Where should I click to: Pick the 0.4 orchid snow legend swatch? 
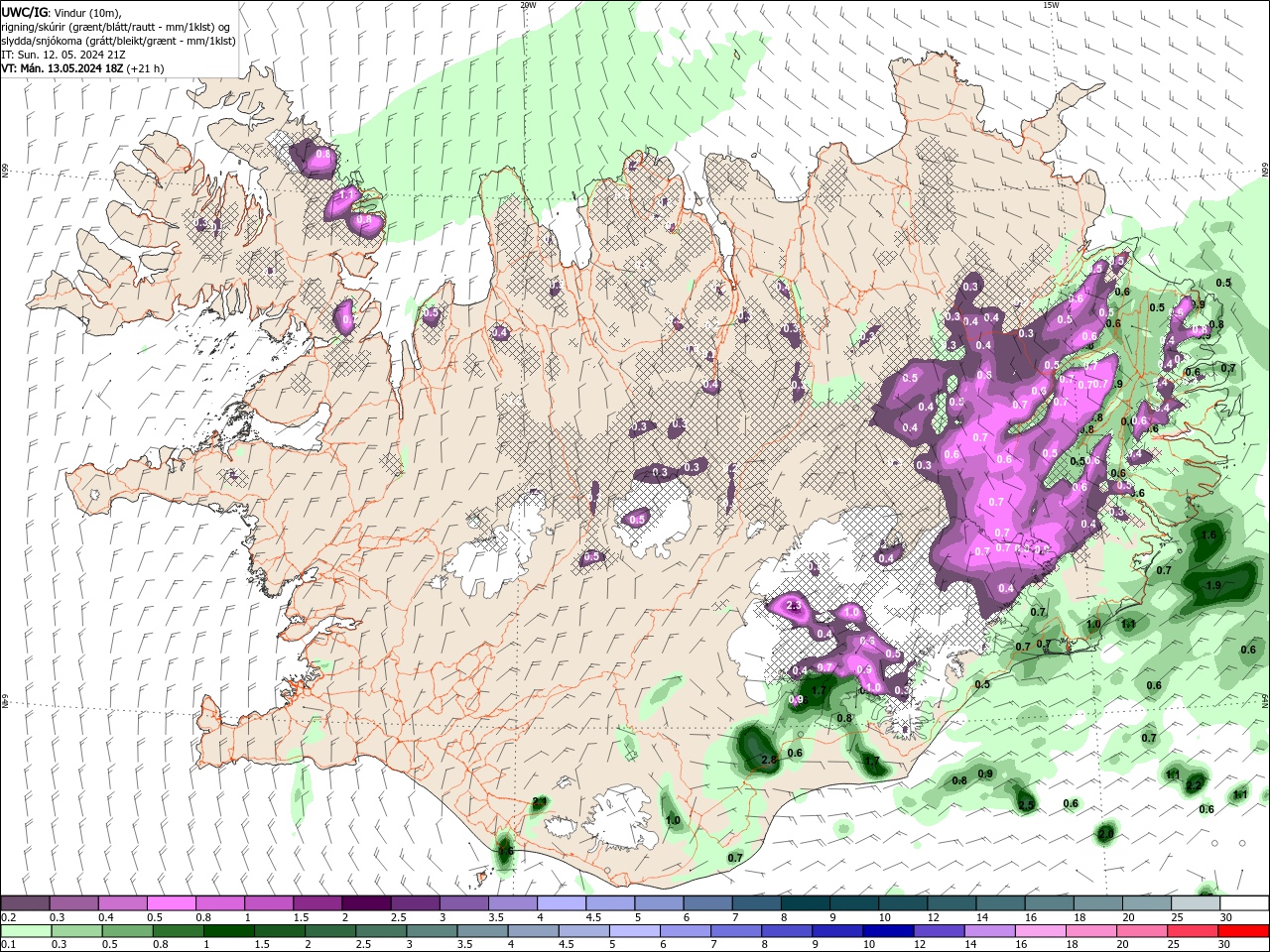pos(122,902)
